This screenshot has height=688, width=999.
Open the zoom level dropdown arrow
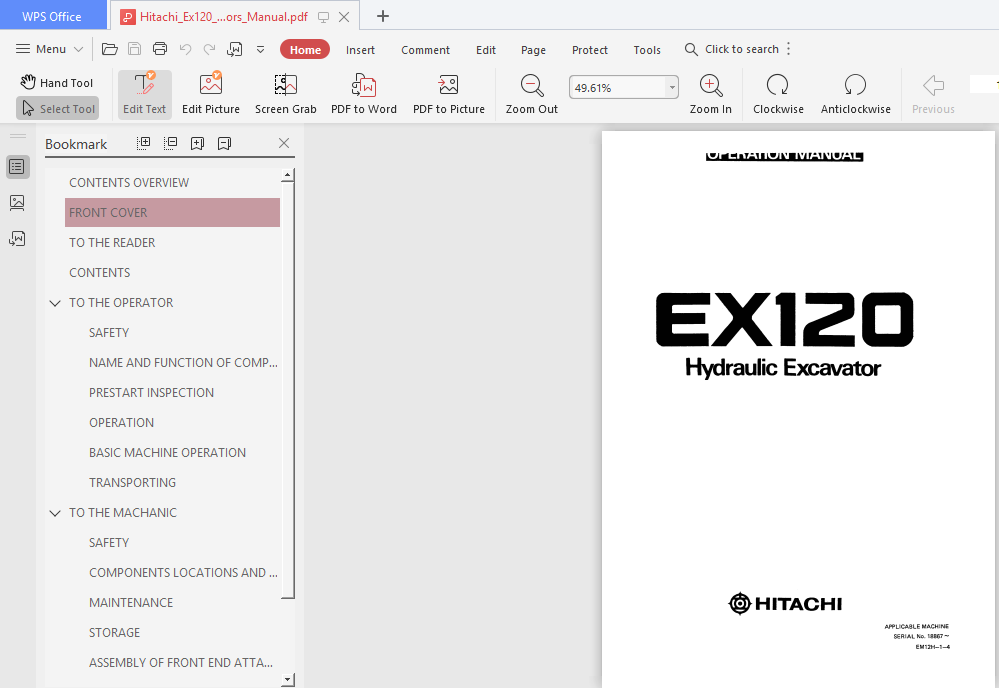click(672, 87)
